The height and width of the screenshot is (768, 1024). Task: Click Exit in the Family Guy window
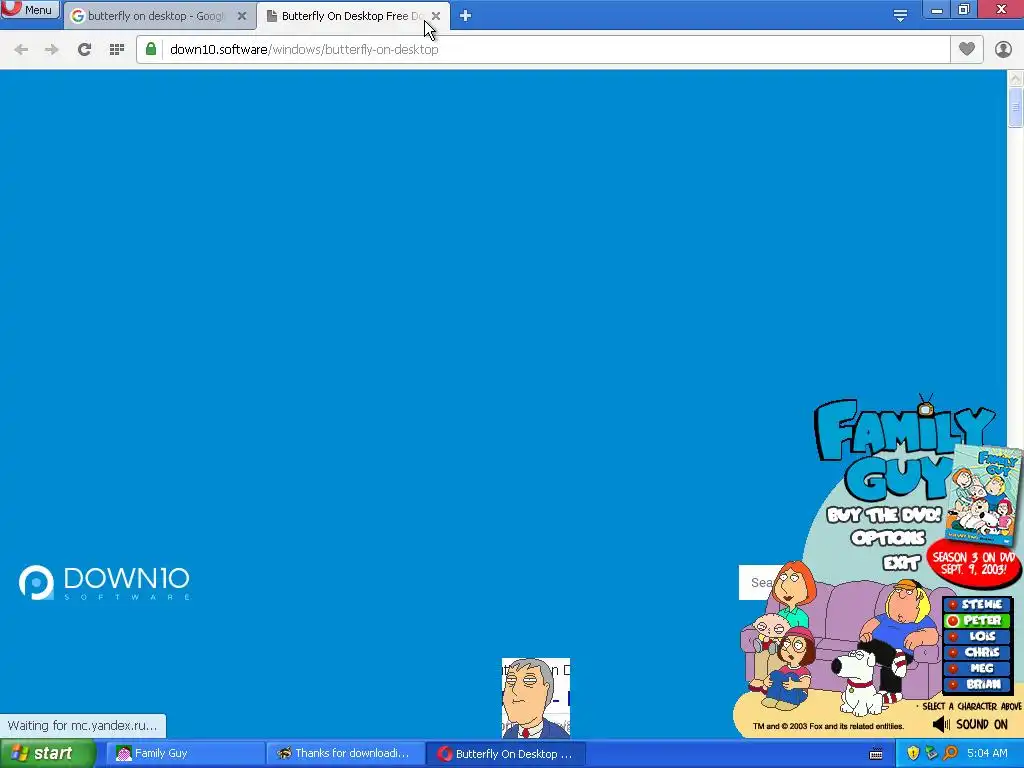(901, 562)
